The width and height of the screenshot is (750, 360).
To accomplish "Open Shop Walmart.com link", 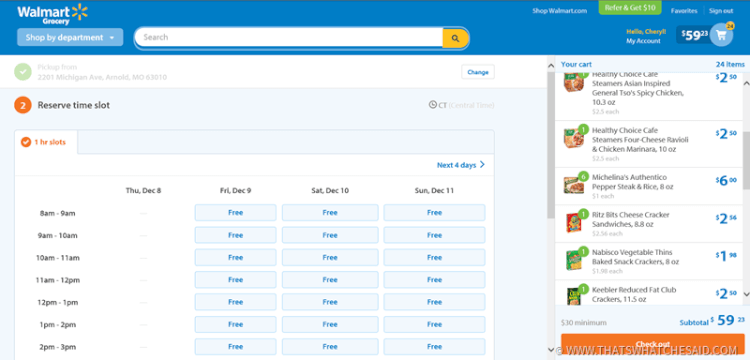I will click(x=559, y=11).
